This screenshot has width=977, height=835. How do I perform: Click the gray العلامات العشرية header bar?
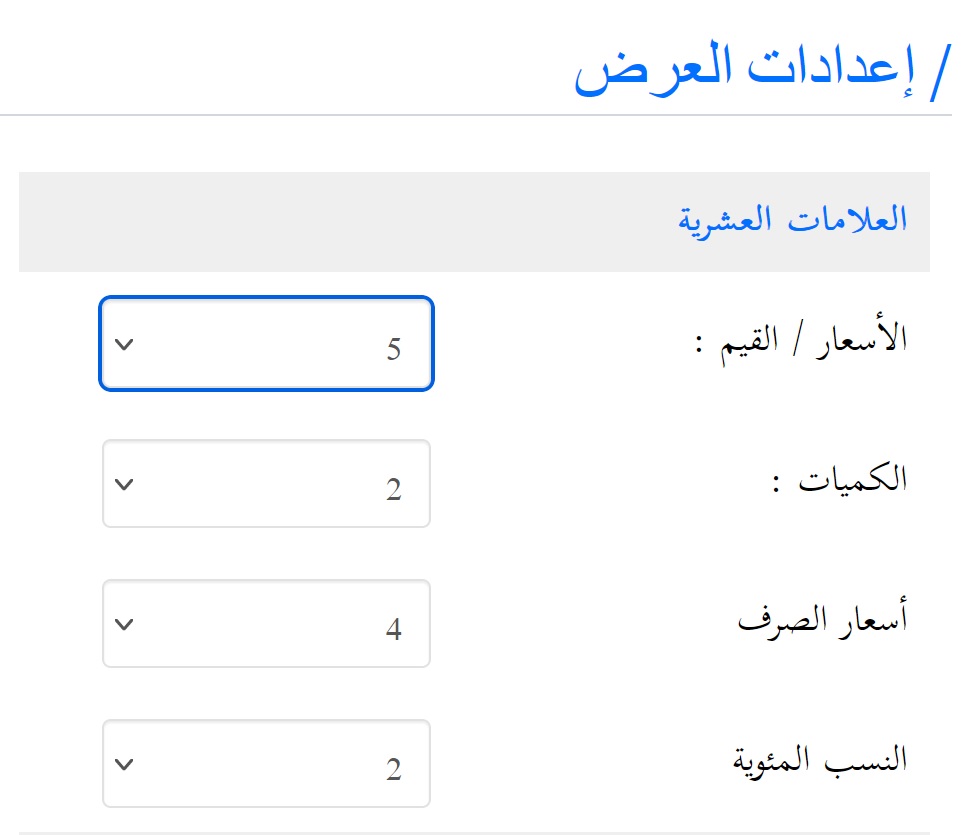480,220
